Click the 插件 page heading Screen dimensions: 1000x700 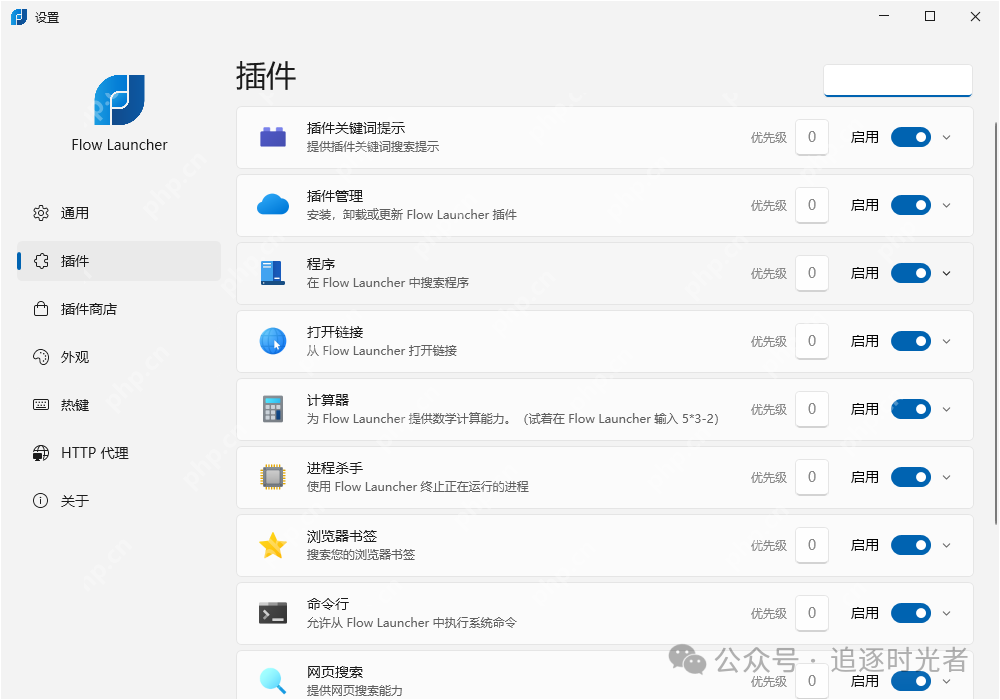[x=266, y=77]
